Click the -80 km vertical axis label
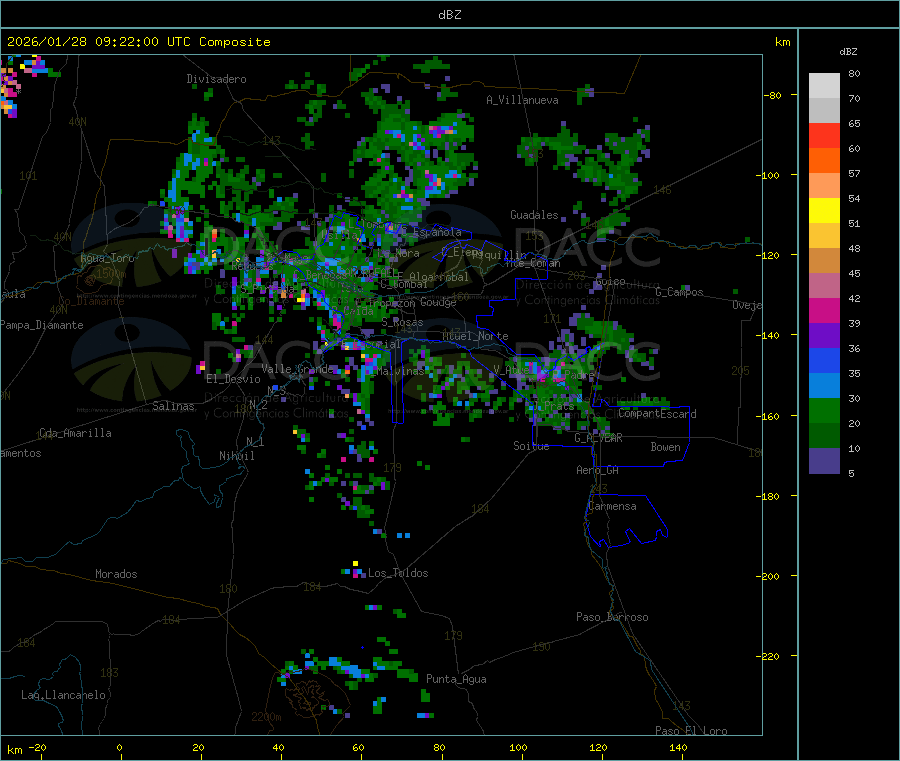 [x=773, y=95]
